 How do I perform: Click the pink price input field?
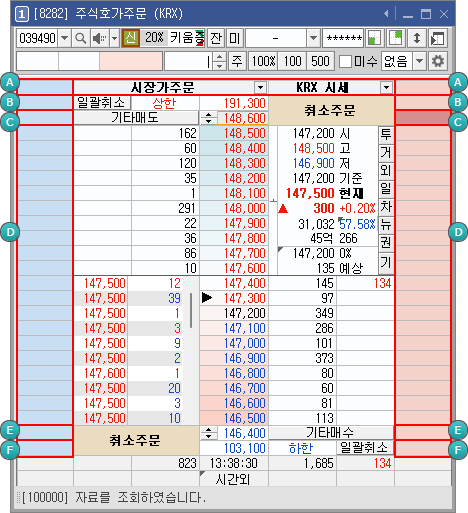pyautogui.click(x=131, y=61)
